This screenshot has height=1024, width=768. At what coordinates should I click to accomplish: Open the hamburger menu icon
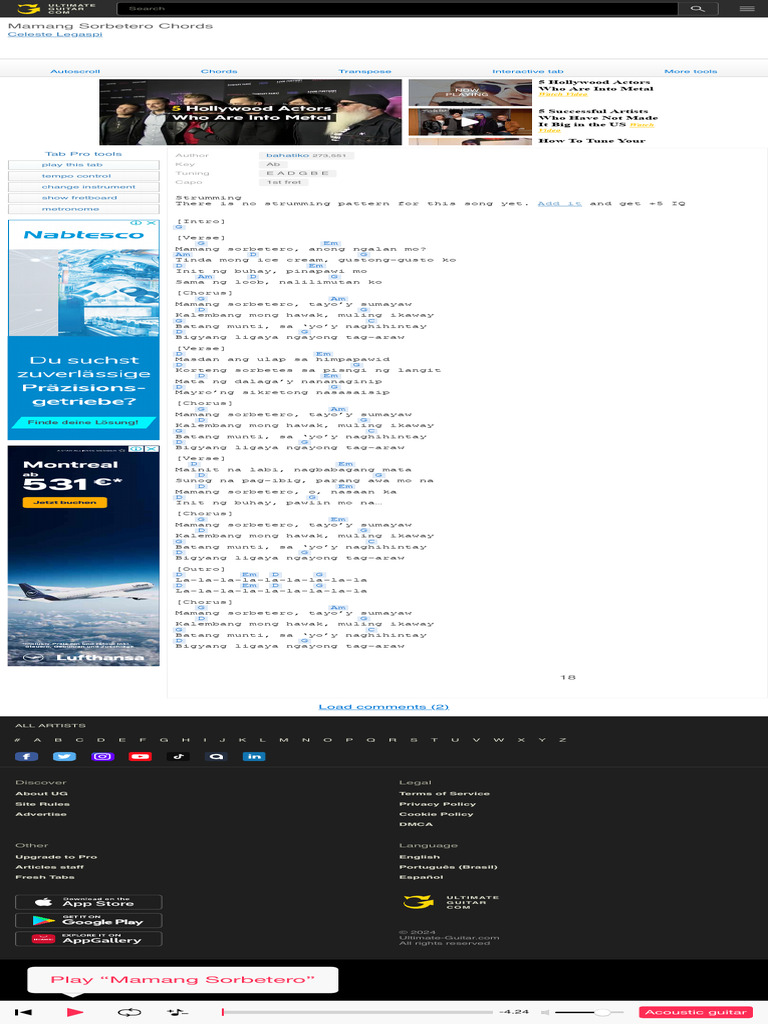click(x=747, y=8)
